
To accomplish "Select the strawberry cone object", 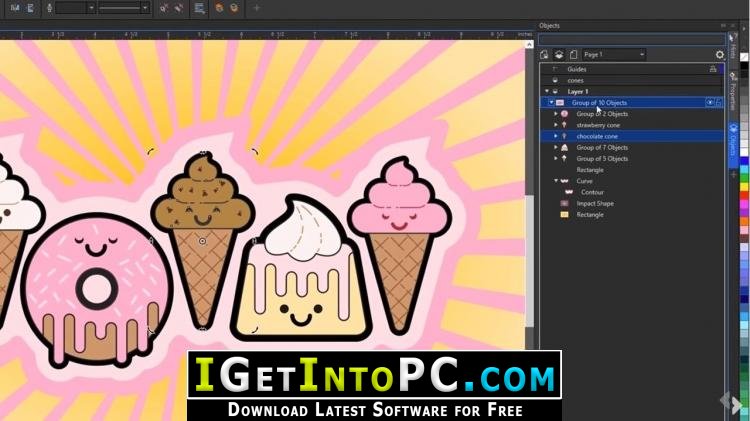I will (598, 125).
